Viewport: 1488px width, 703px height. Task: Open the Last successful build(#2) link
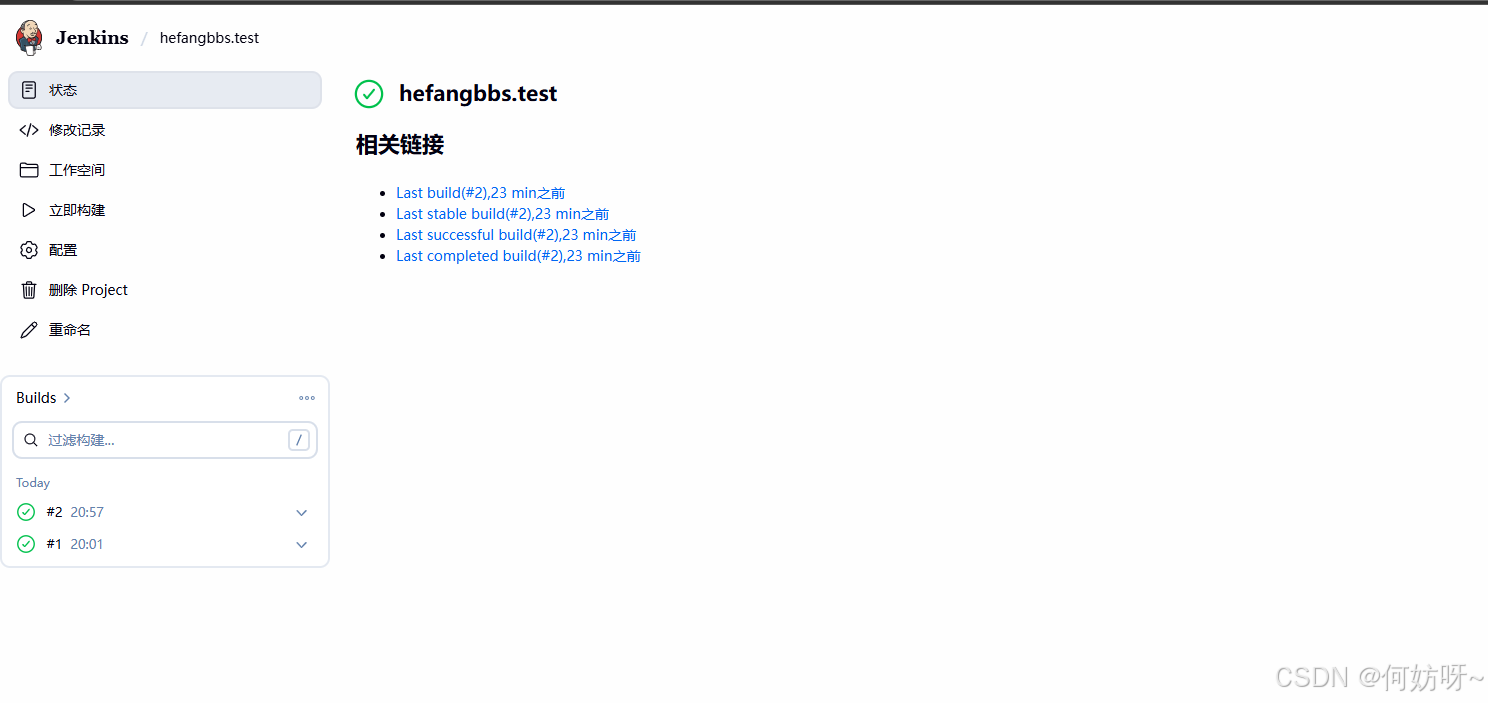click(516, 235)
